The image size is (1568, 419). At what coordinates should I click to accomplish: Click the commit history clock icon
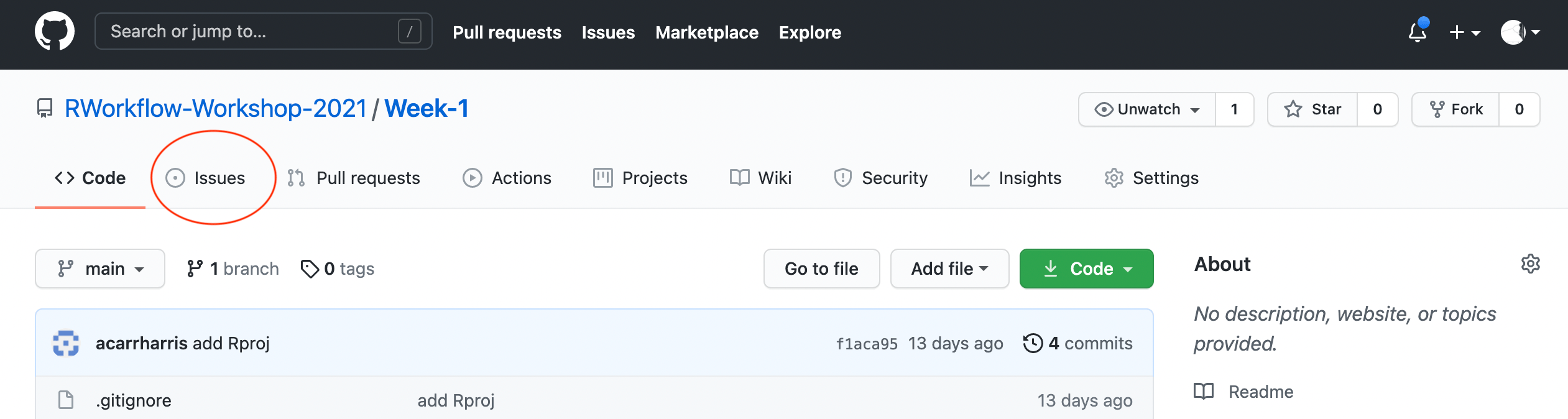click(x=1033, y=343)
